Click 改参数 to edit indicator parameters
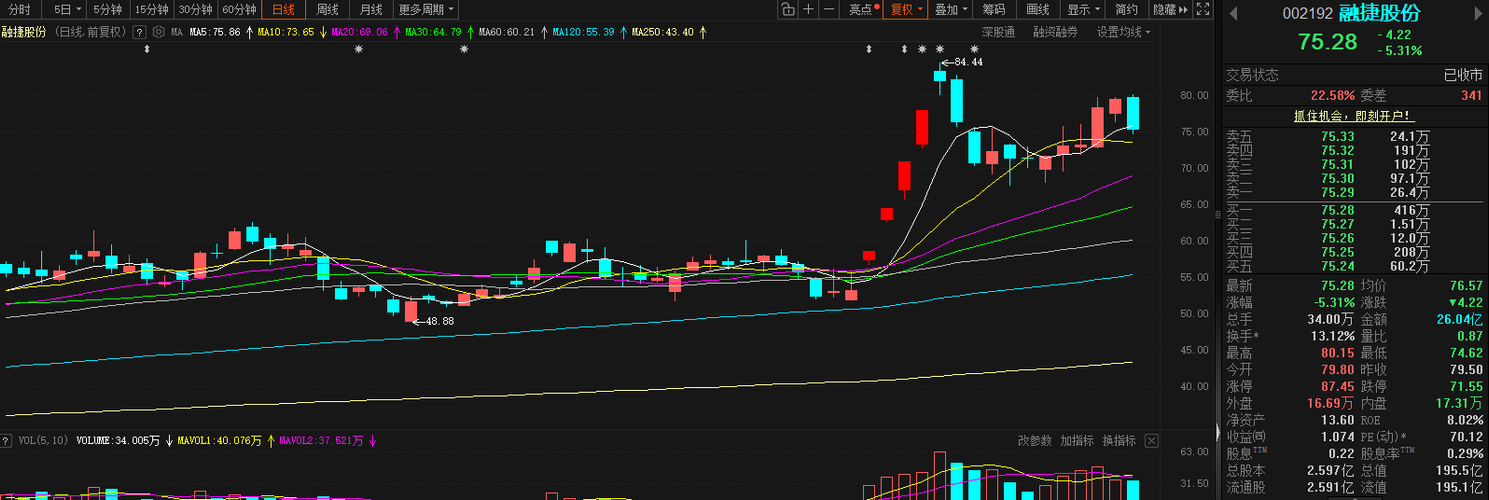 pos(1035,440)
